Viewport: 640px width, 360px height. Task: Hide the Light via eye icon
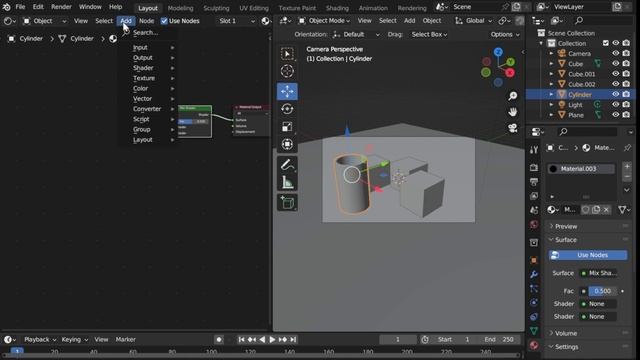point(616,104)
